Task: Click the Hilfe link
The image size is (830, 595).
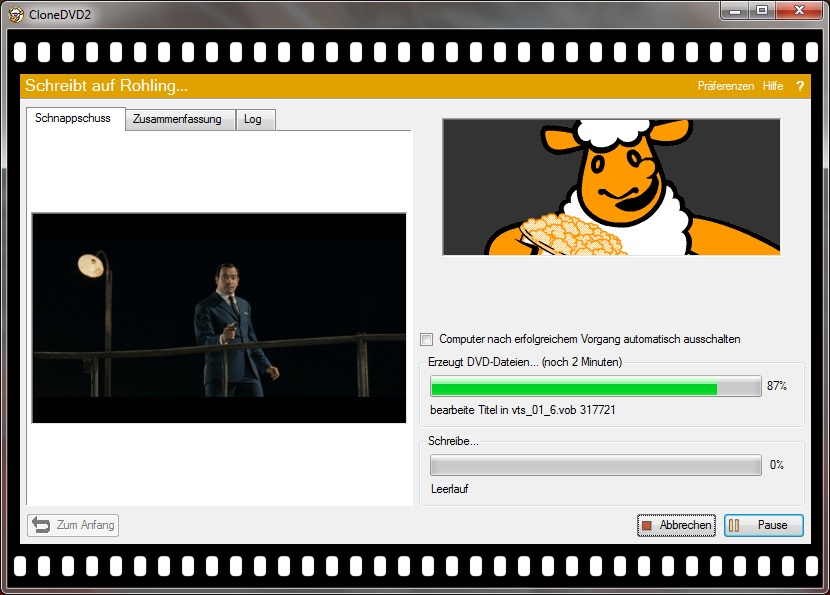Action: [773, 86]
